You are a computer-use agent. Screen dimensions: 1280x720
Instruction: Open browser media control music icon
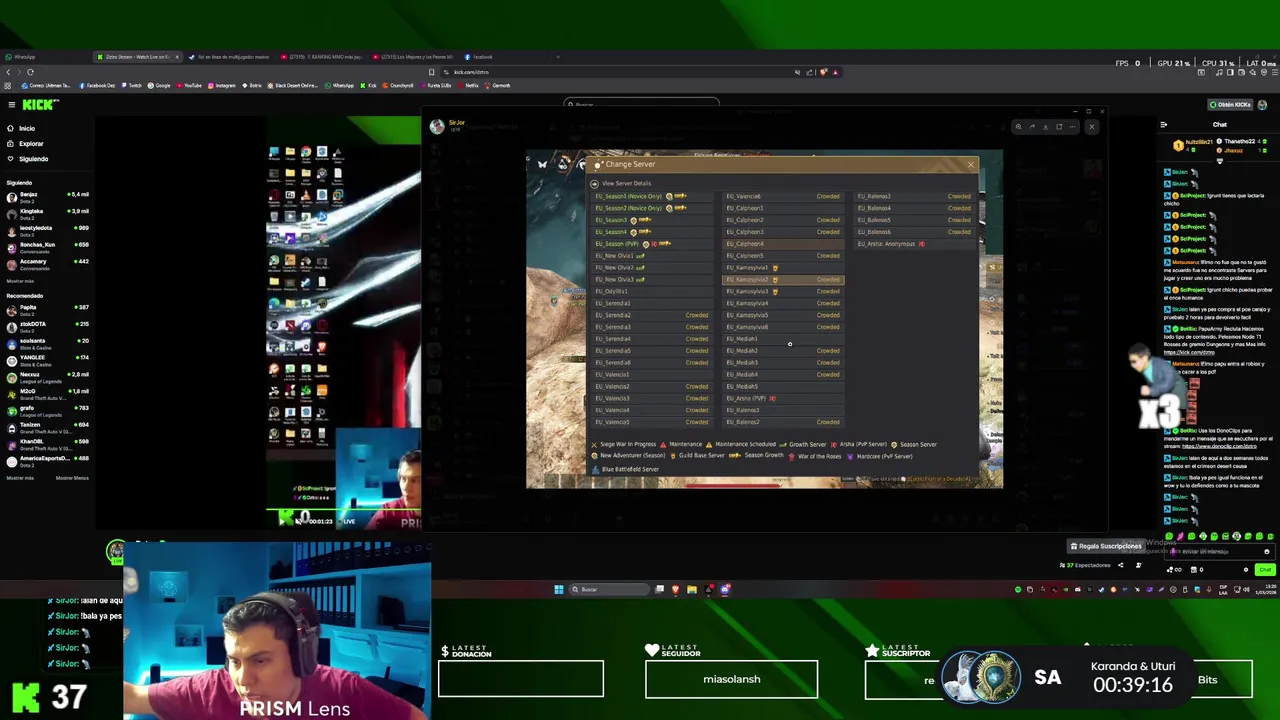coord(1221,72)
